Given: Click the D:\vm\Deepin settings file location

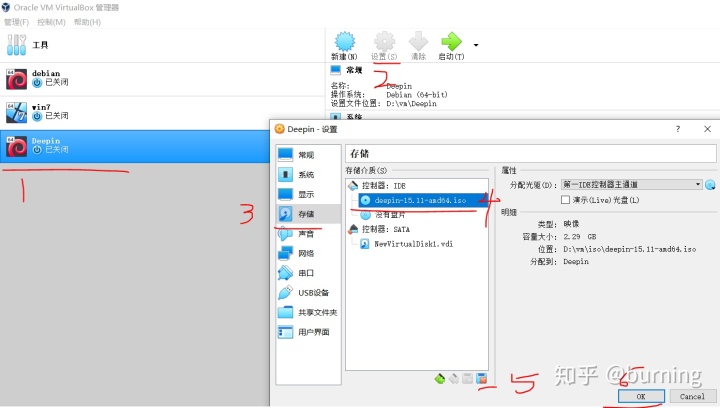Looking at the screenshot, I should coord(411,103).
